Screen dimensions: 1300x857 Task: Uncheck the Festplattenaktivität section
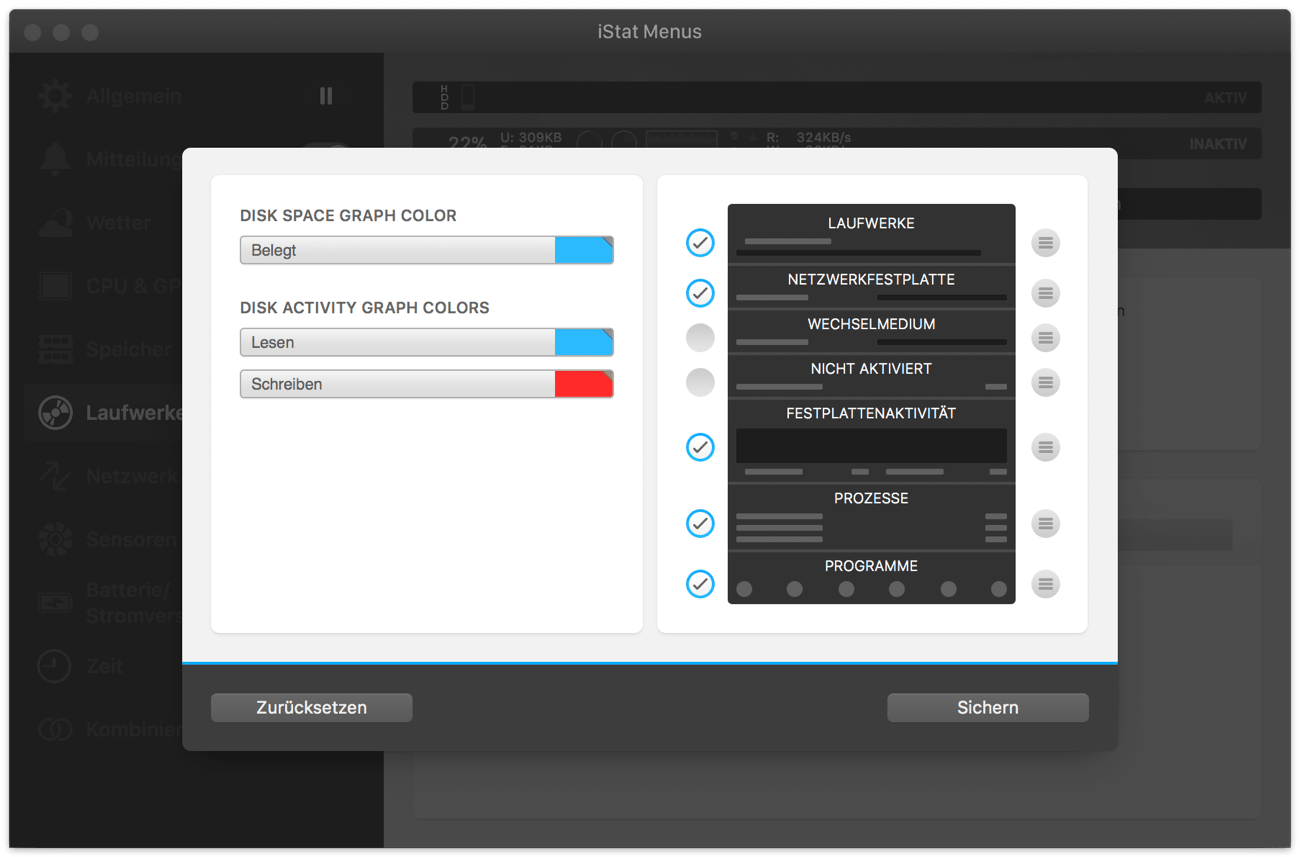(x=700, y=447)
